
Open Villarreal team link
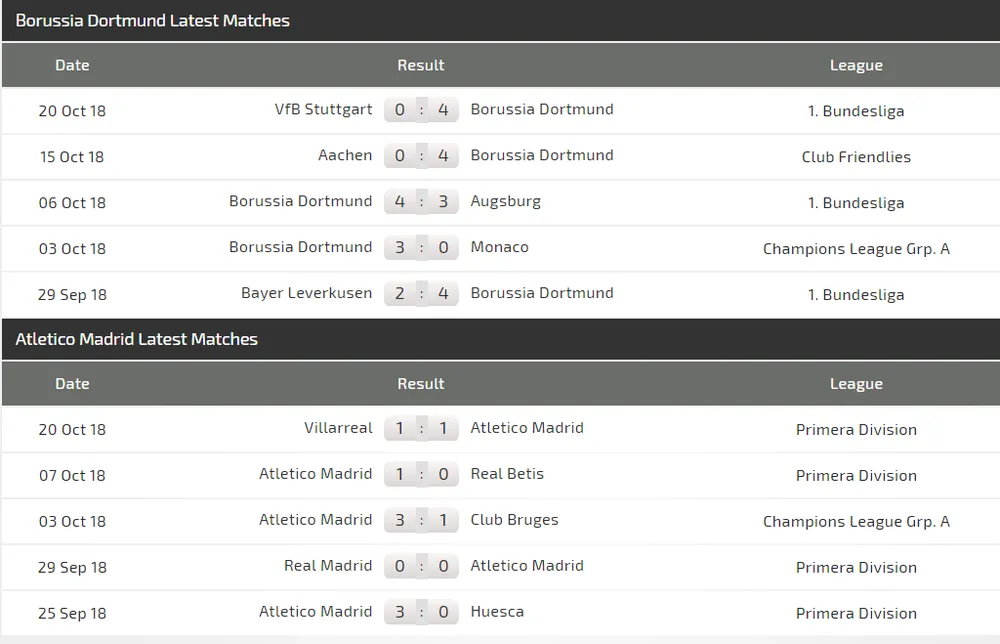(x=338, y=429)
